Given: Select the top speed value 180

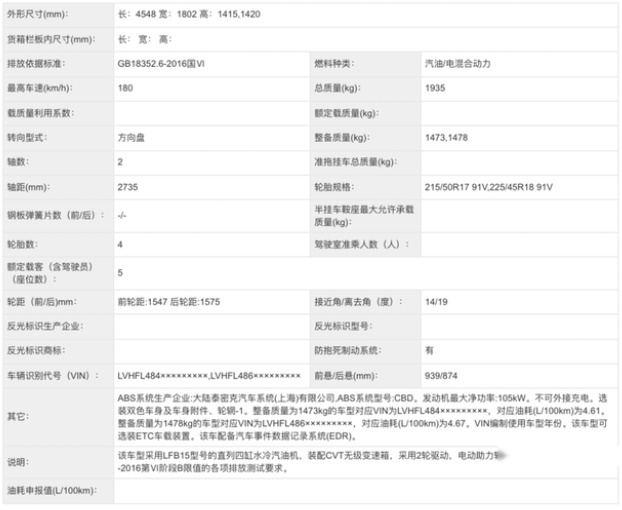Looking at the screenshot, I should click(x=125, y=88).
